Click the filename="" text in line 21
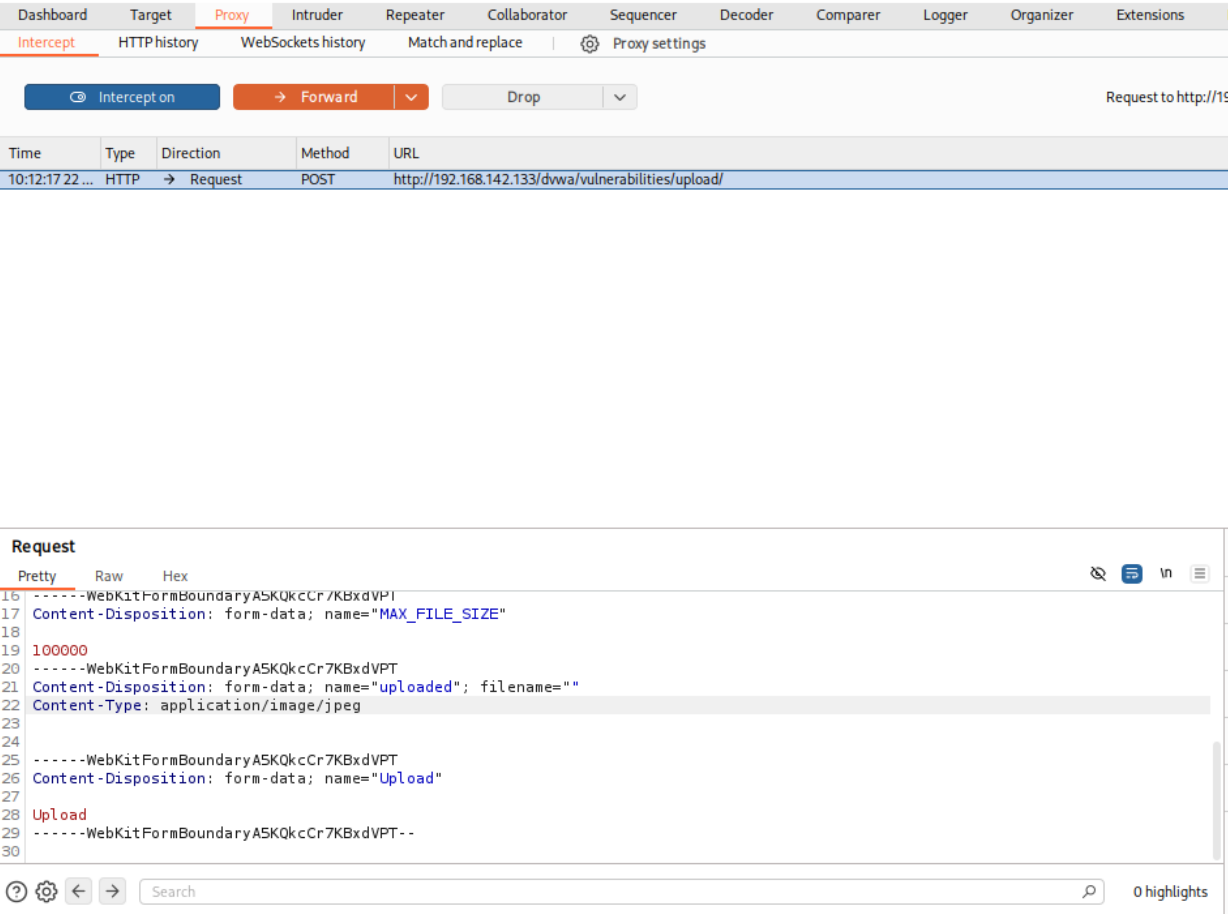This screenshot has height=914, width=1228. 530,687
